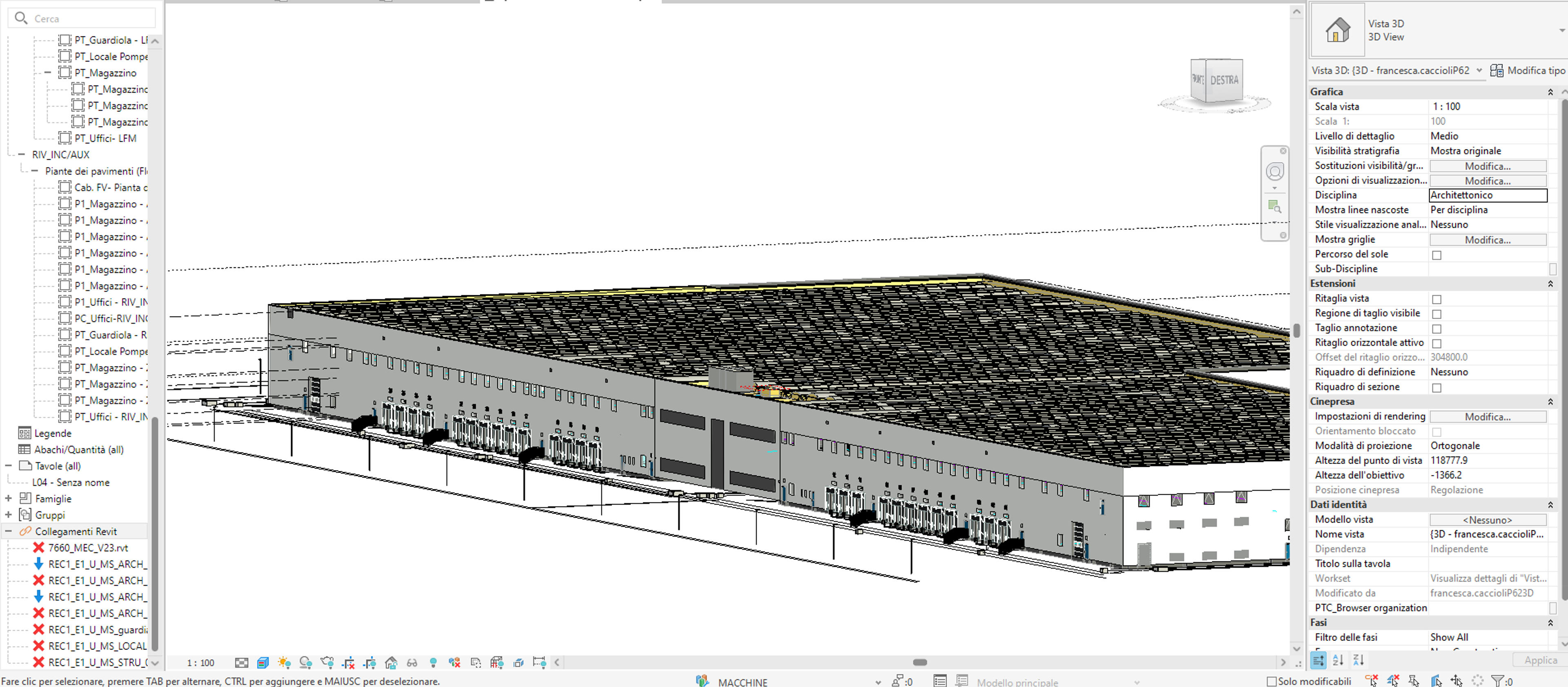Collapse the Cinepresa properties section

[1550, 402]
